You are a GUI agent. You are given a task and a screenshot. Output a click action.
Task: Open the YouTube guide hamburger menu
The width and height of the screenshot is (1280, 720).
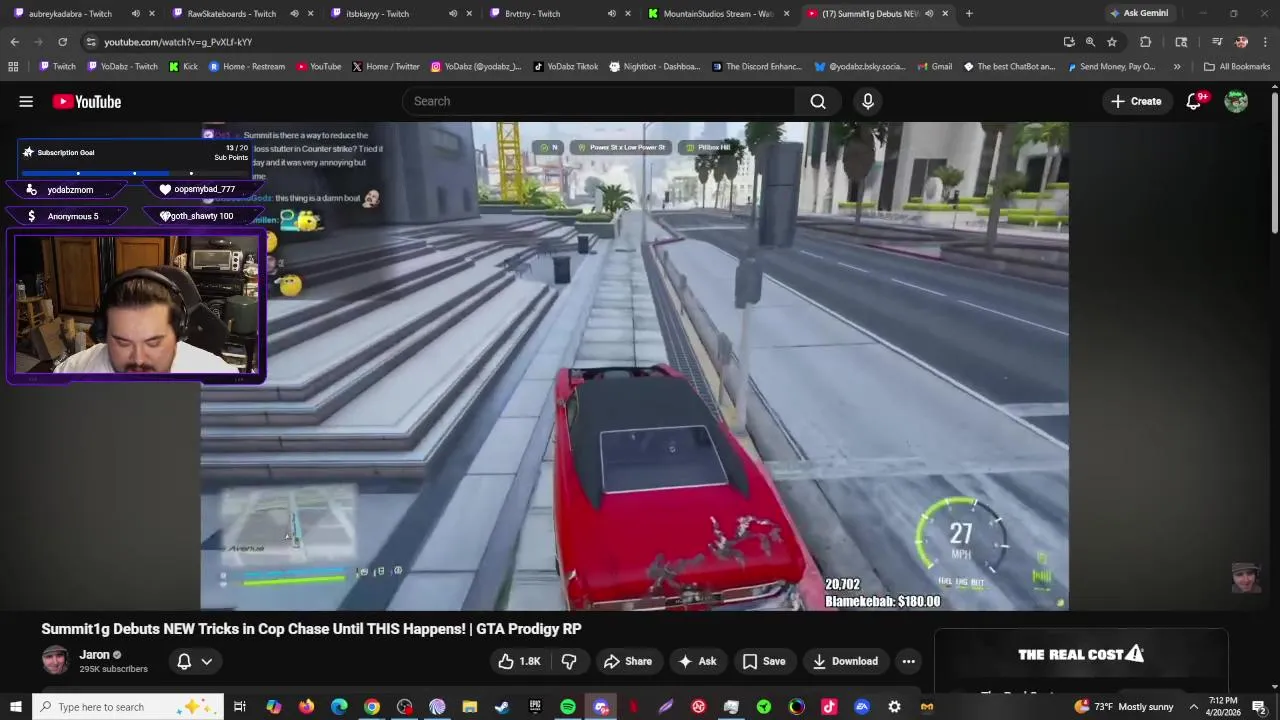[x=26, y=101]
